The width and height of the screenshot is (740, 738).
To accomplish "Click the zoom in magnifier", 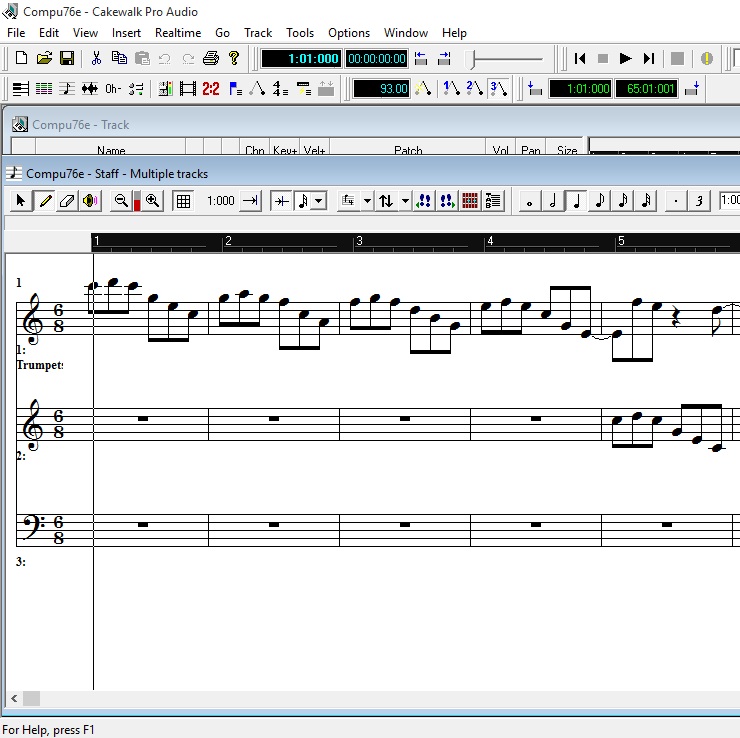I will click(153, 201).
